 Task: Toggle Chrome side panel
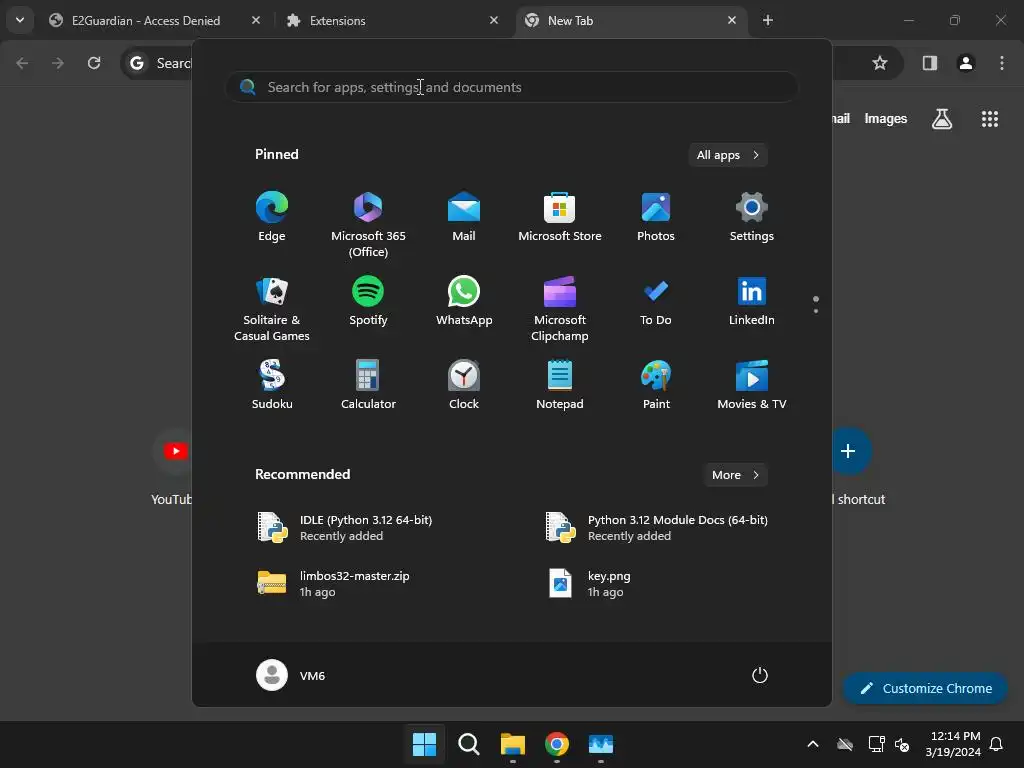(x=930, y=63)
